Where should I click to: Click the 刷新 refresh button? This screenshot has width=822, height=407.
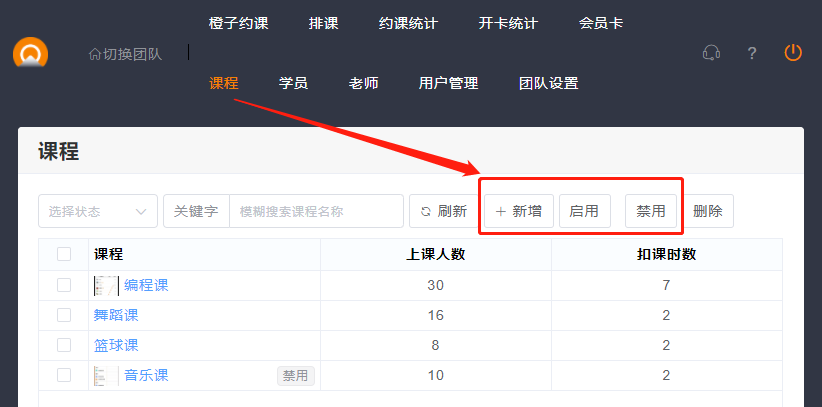(443, 211)
